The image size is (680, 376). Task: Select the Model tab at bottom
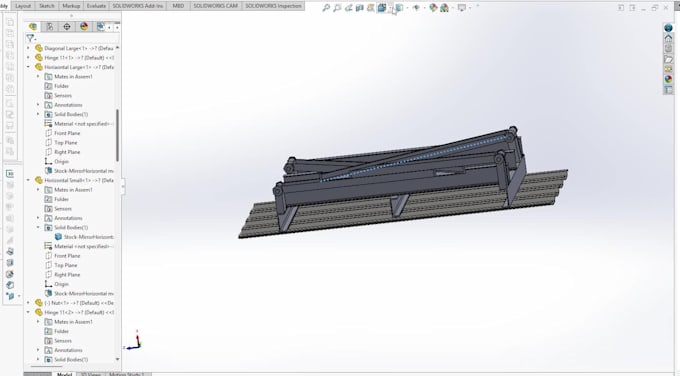(x=64, y=374)
